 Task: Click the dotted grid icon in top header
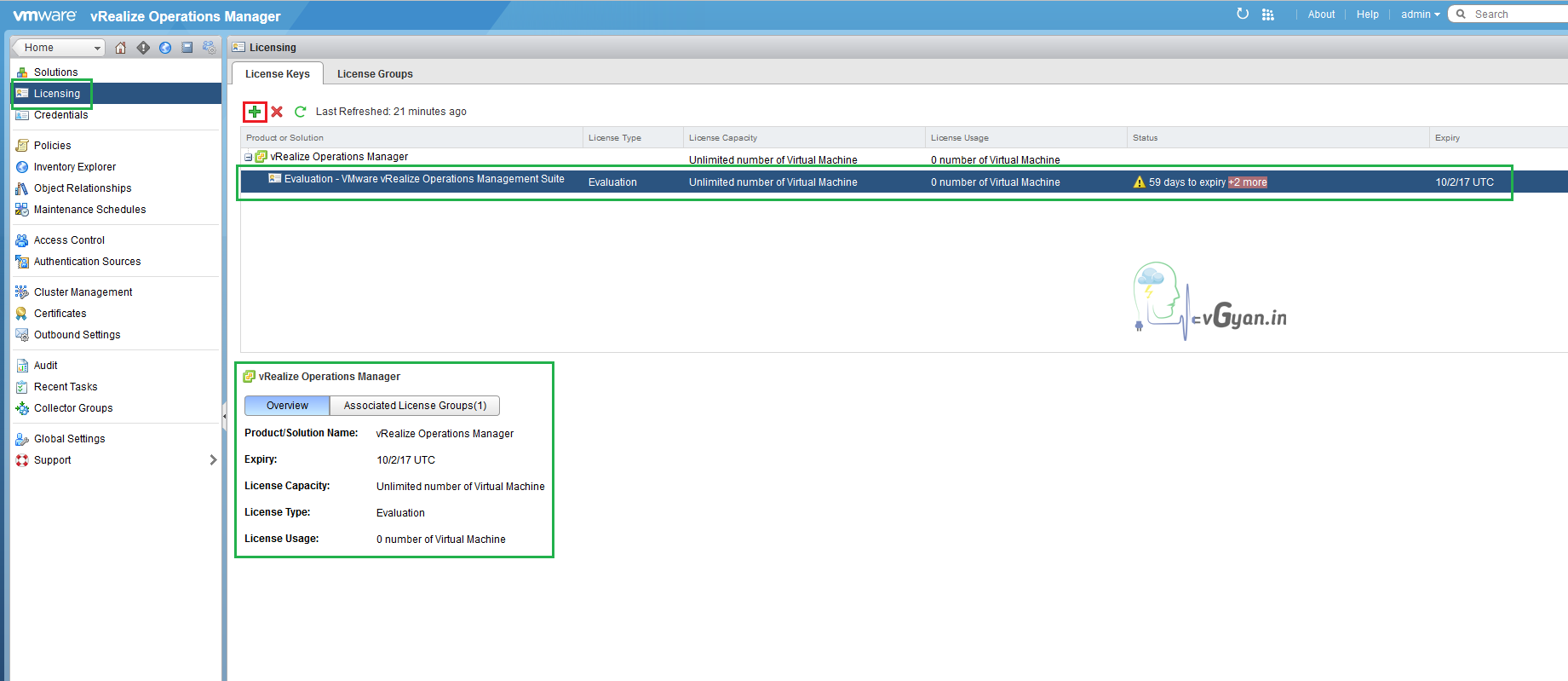point(1268,14)
